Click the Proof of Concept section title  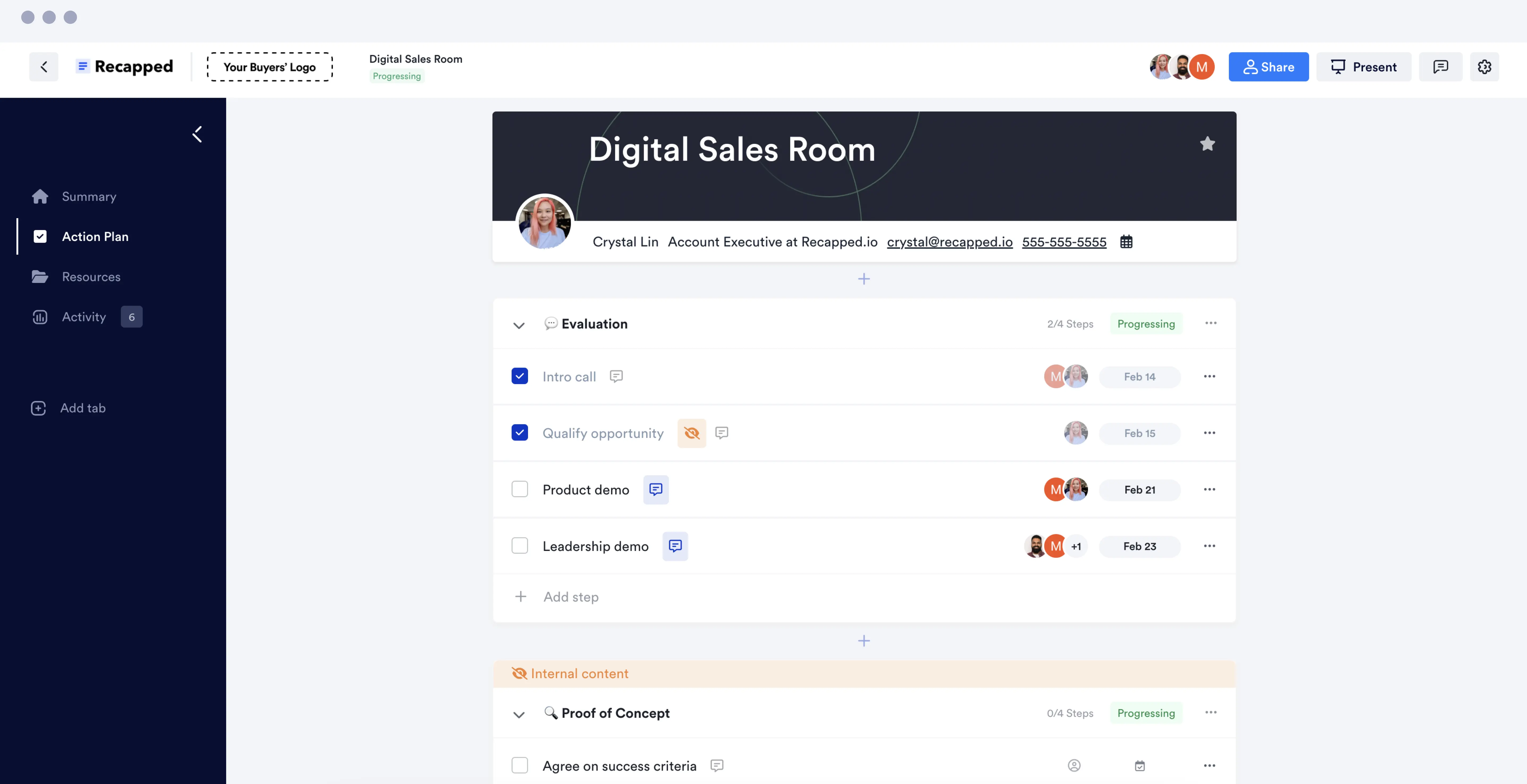point(615,713)
